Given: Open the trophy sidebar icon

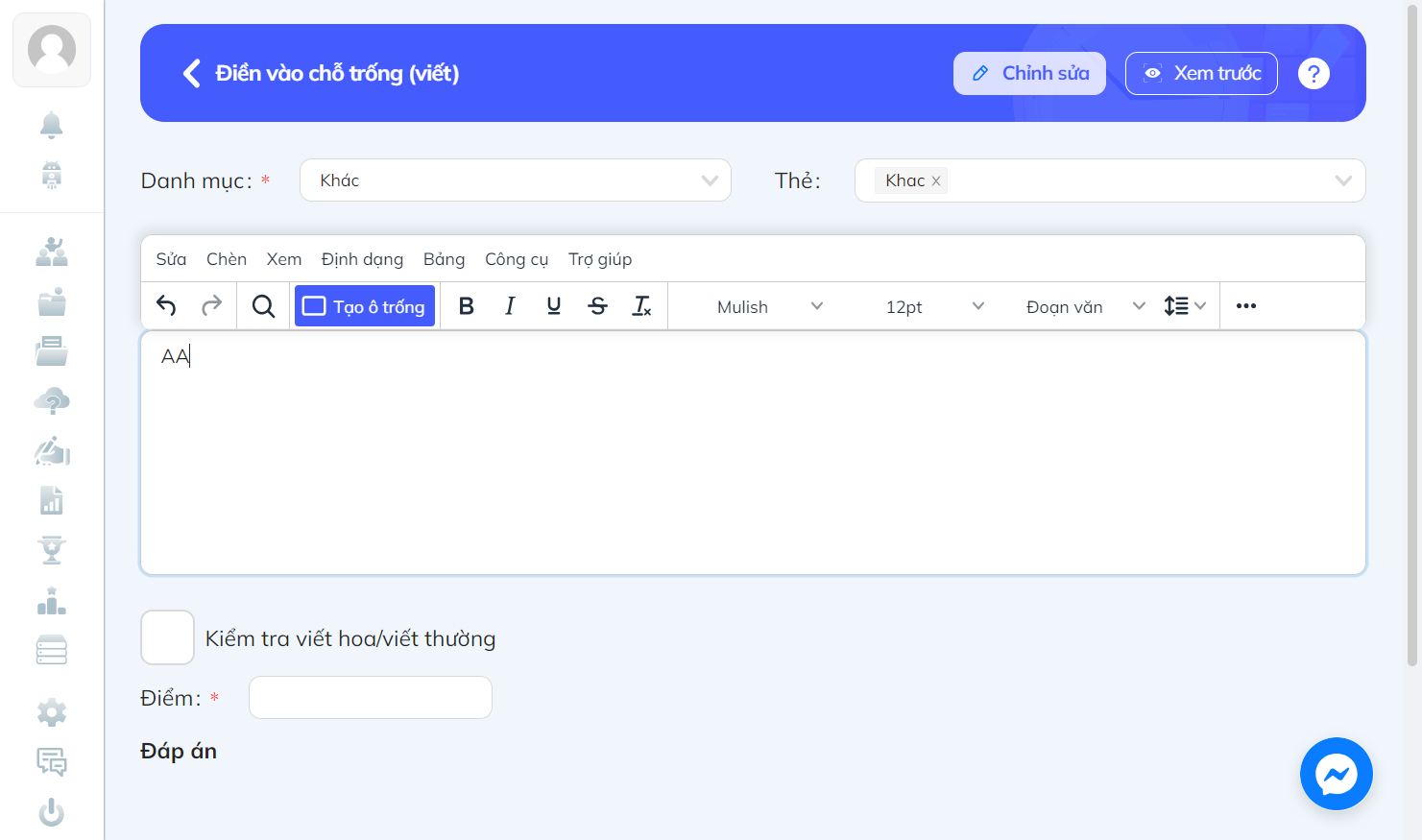Looking at the screenshot, I should (52, 550).
